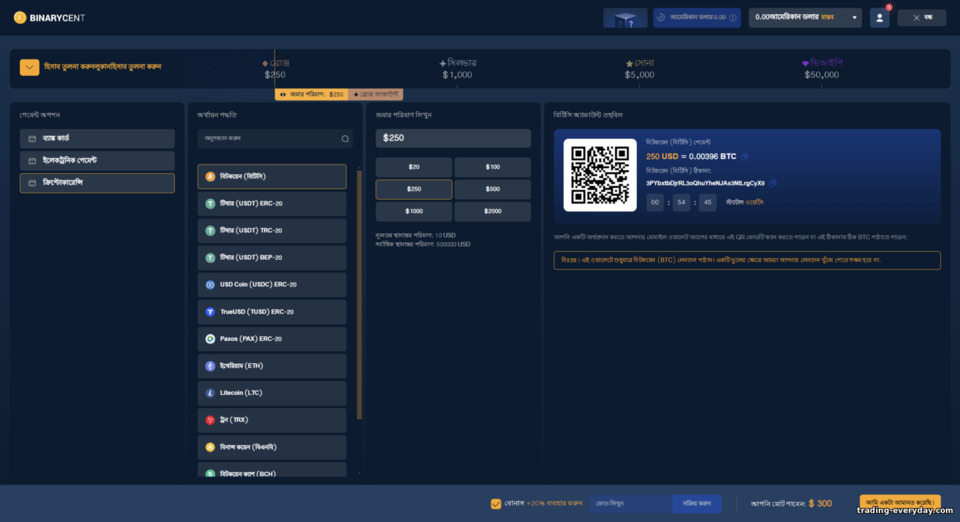Viewport: 960px width, 522px height.
Task: Click the yellow I made a deposit button
Action: pyautogui.click(x=900, y=502)
